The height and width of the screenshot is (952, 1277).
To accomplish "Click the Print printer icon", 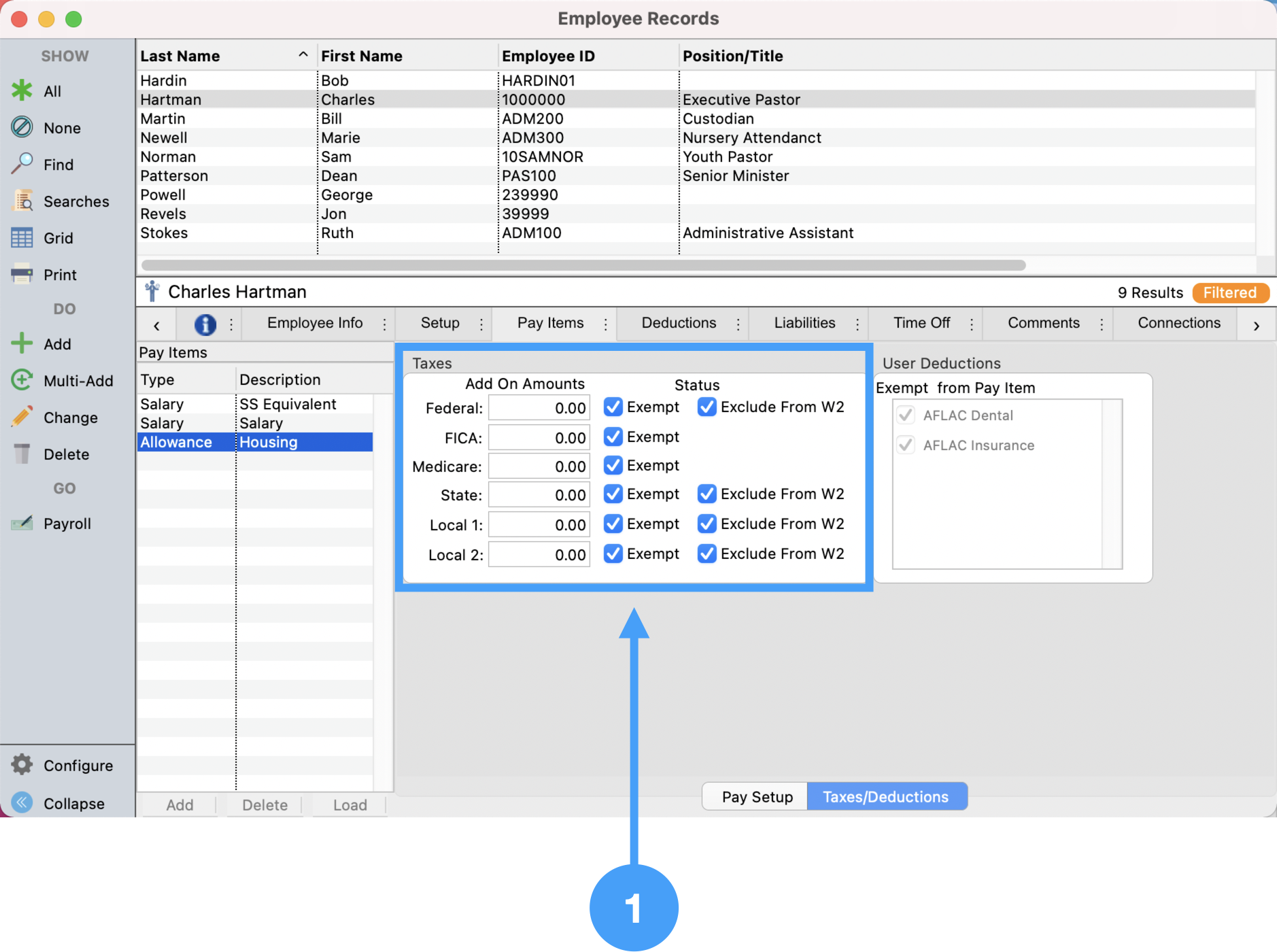I will tap(22, 275).
